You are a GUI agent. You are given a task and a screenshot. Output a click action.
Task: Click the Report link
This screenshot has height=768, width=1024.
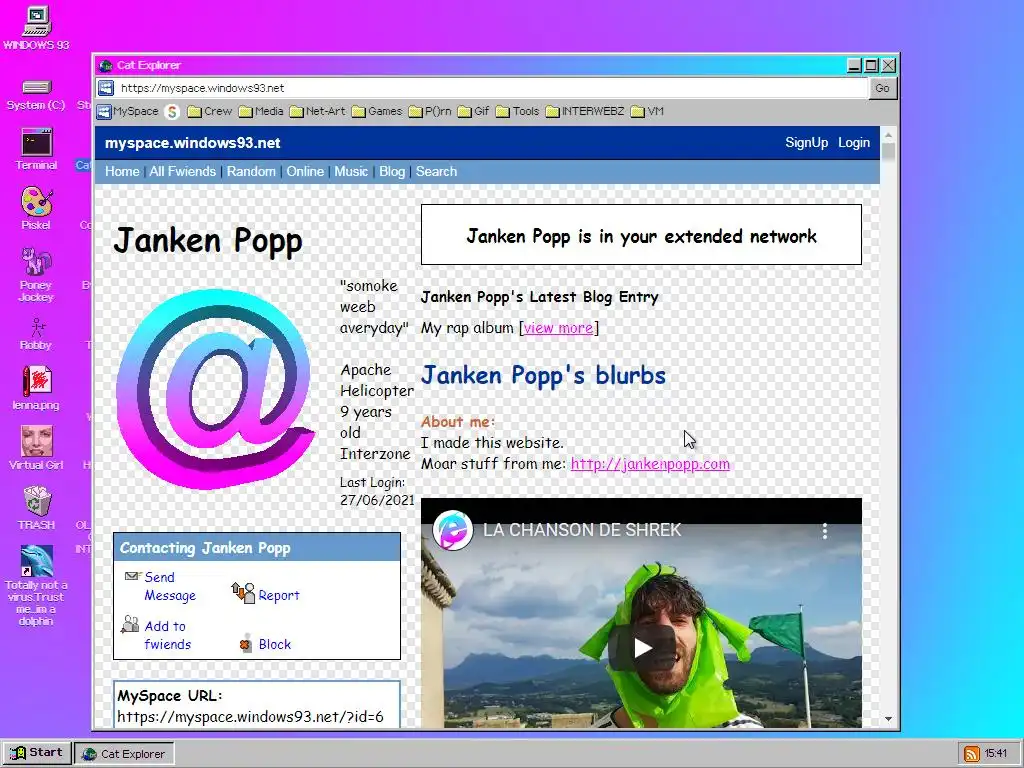279,595
